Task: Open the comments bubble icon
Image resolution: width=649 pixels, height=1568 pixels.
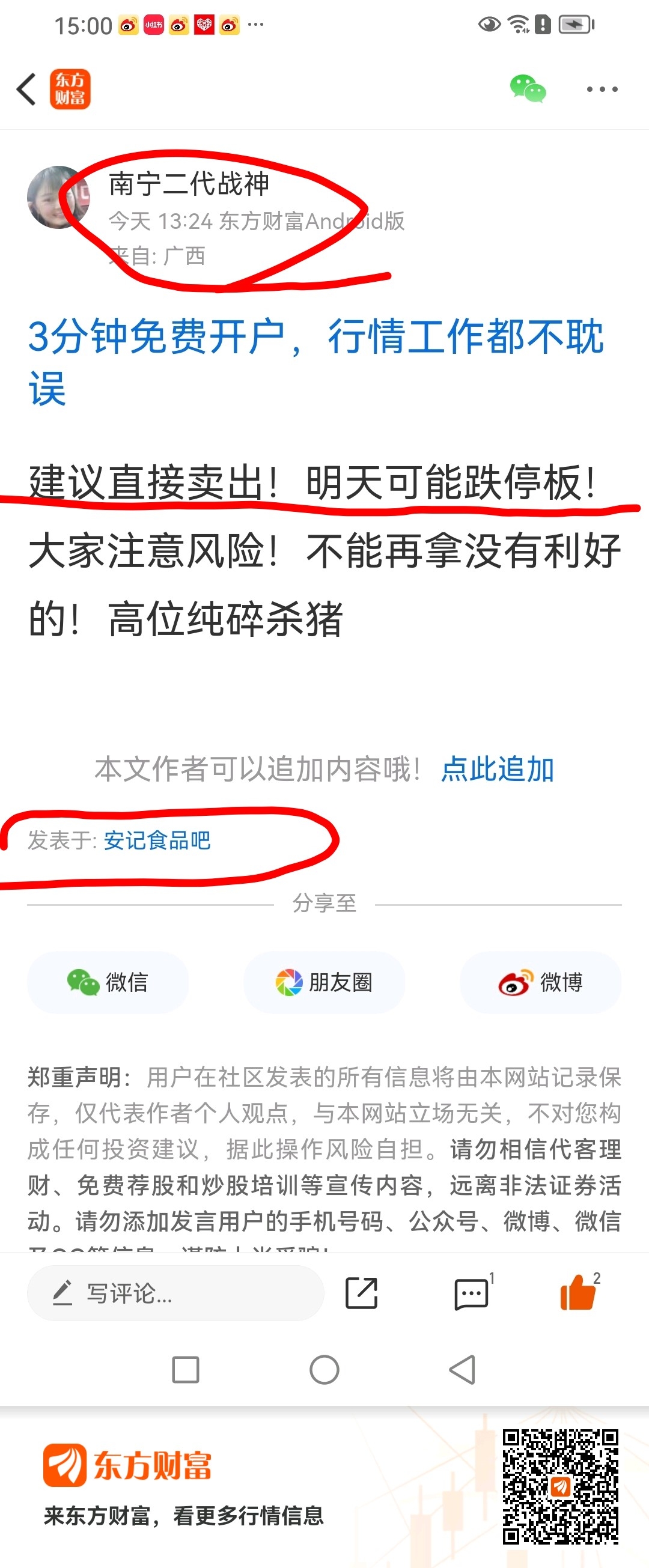Action: 472,1293
